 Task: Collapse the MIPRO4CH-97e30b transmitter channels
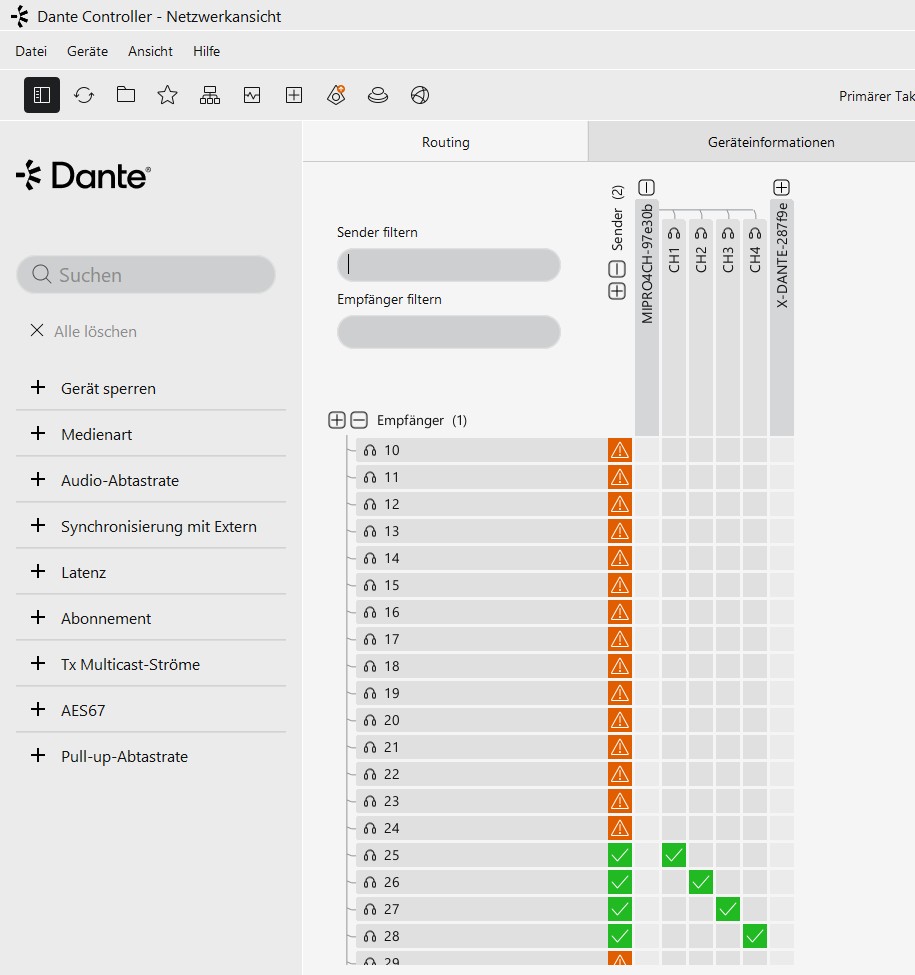click(646, 187)
